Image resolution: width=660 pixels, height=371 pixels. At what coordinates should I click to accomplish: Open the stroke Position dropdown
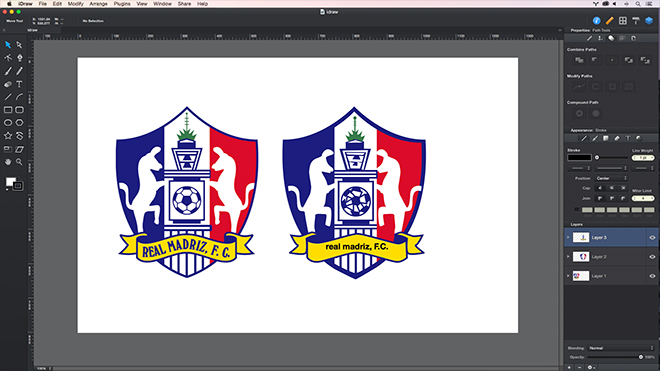coord(611,179)
